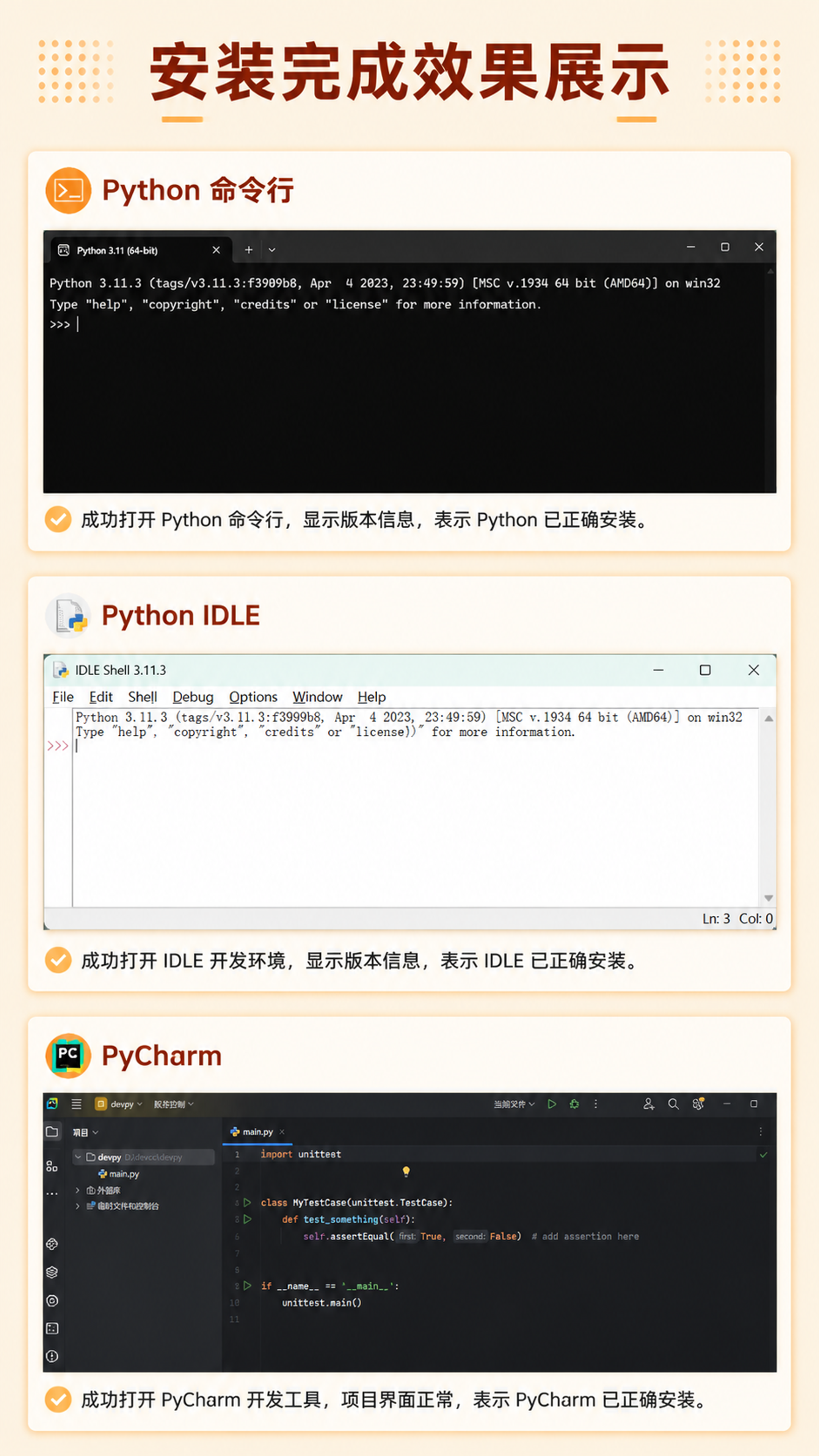Screen dimensions: 819x1456
Task: Click at the terminal >>> prompt
Action: [60, 325]
